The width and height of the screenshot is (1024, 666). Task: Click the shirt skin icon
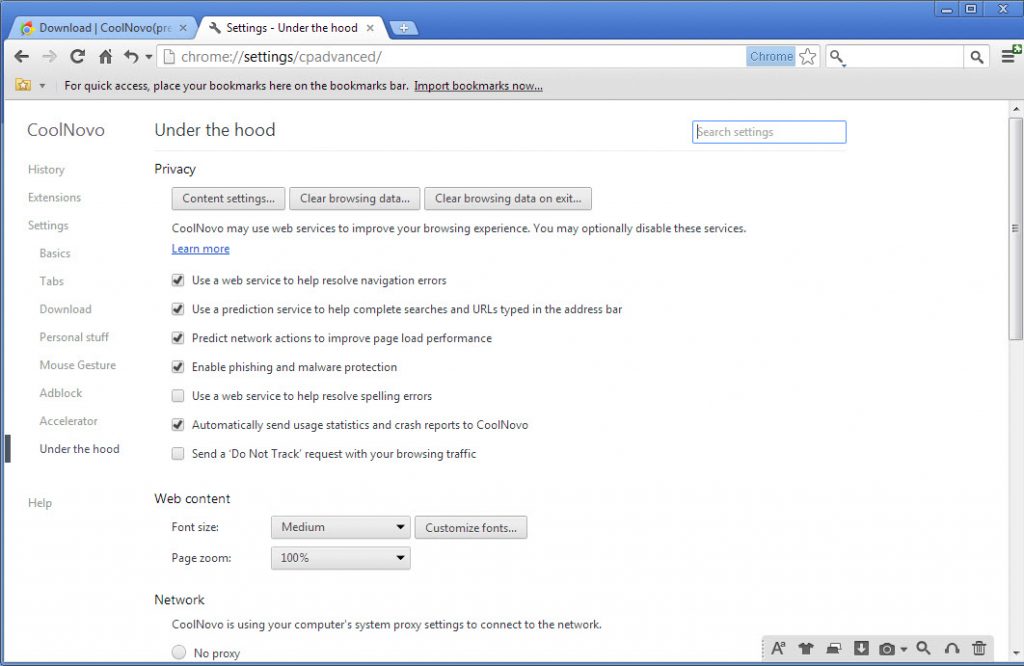pos(806,648)
